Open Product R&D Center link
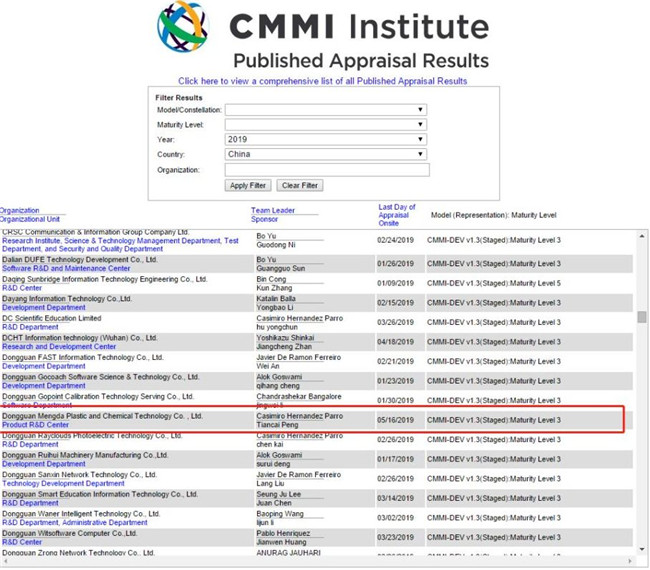This screenshot has height=570, width=650. 35,424
